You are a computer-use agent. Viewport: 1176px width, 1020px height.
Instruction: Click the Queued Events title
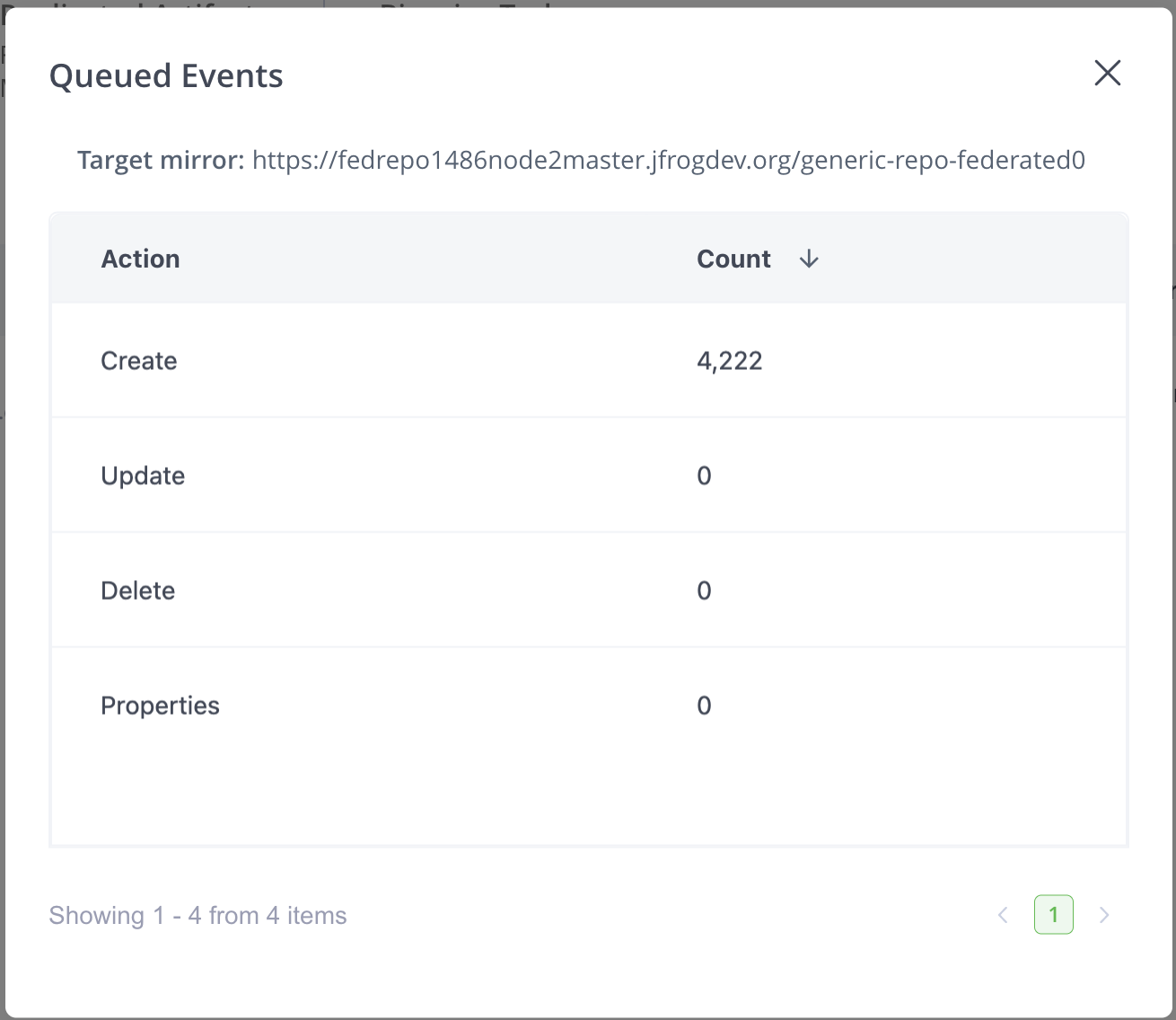click(x=166, y=76)
